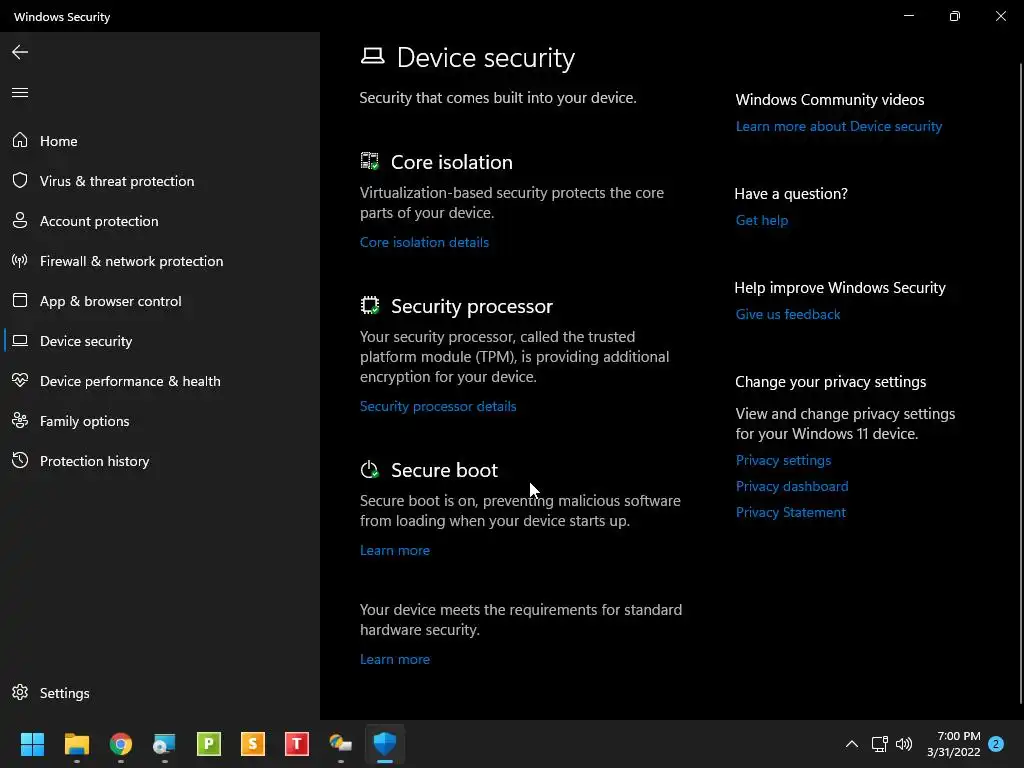This screenshot has height=768, width=1024.
Task: Click the vertical scrollbar on the right
Action: click(x=1021, y=384)
